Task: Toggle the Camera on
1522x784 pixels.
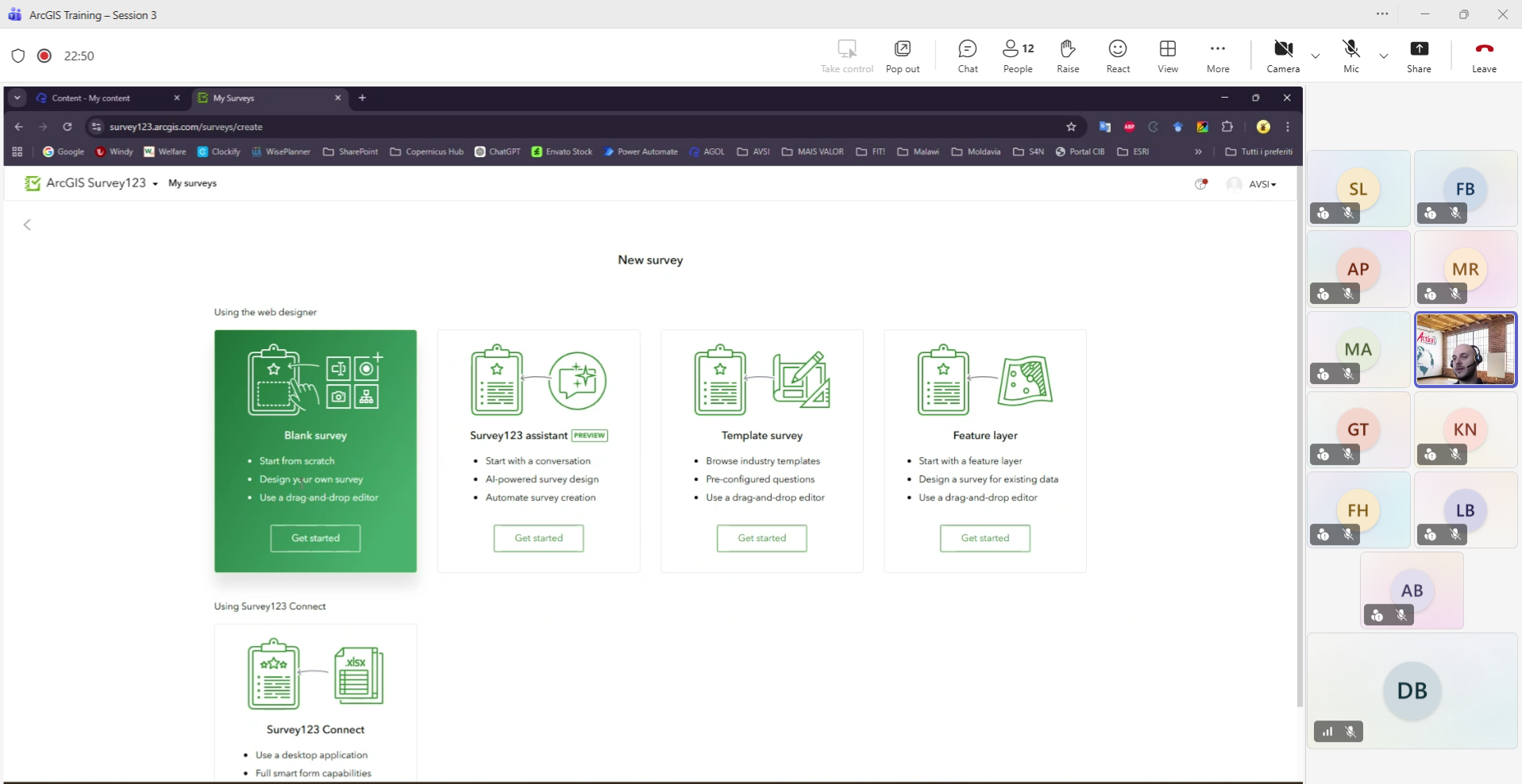Action: click(x=1283, y=56)
